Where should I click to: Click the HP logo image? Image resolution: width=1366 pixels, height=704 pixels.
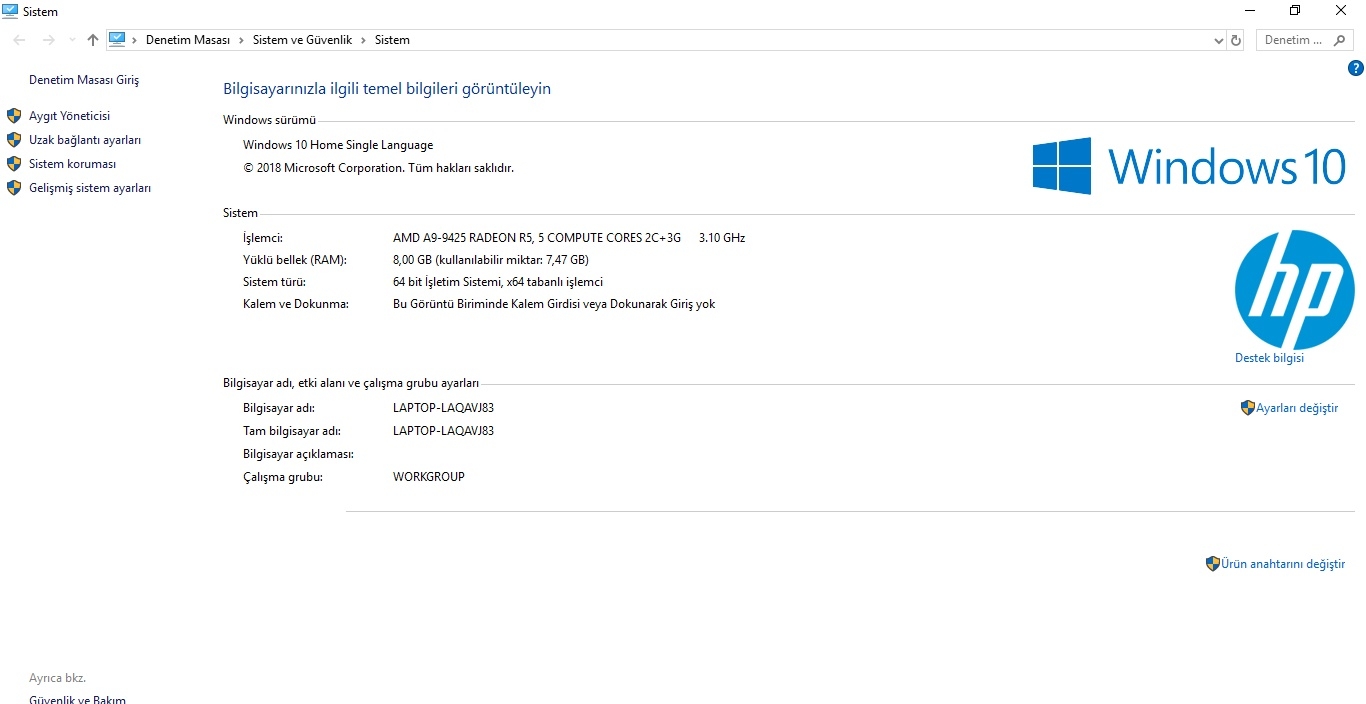1295,289
